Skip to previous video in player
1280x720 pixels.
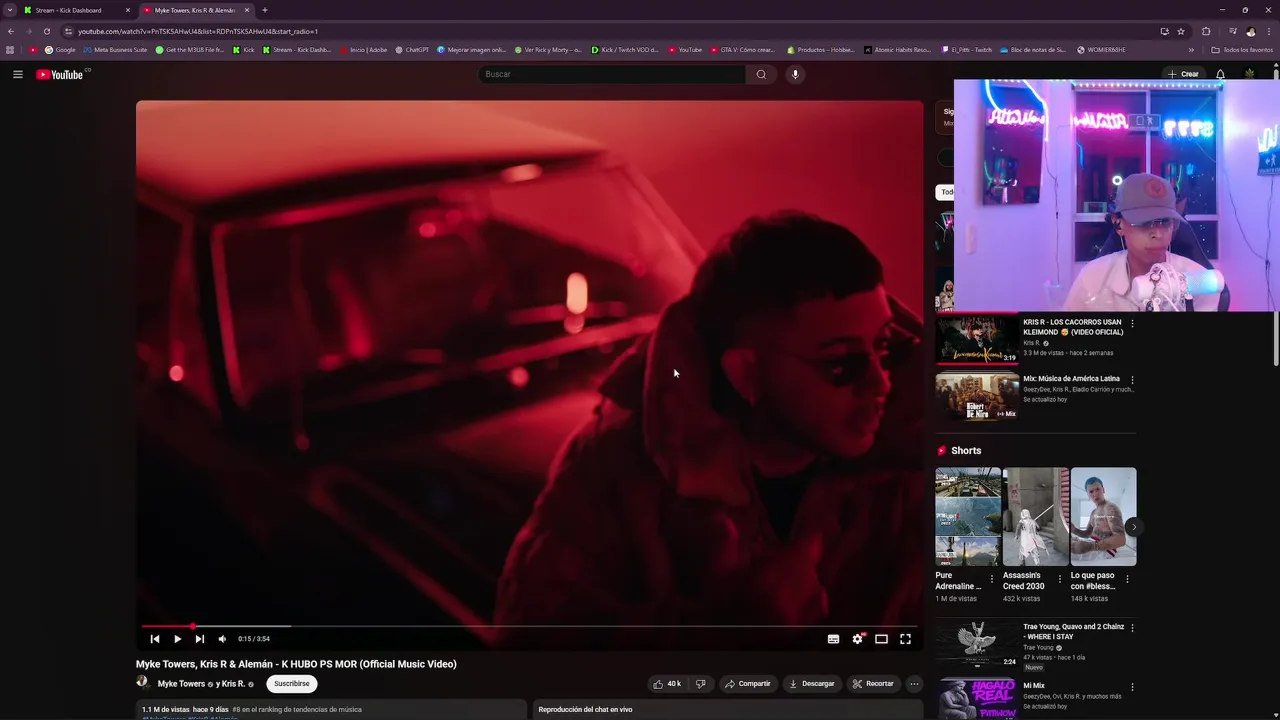(155, 639)
